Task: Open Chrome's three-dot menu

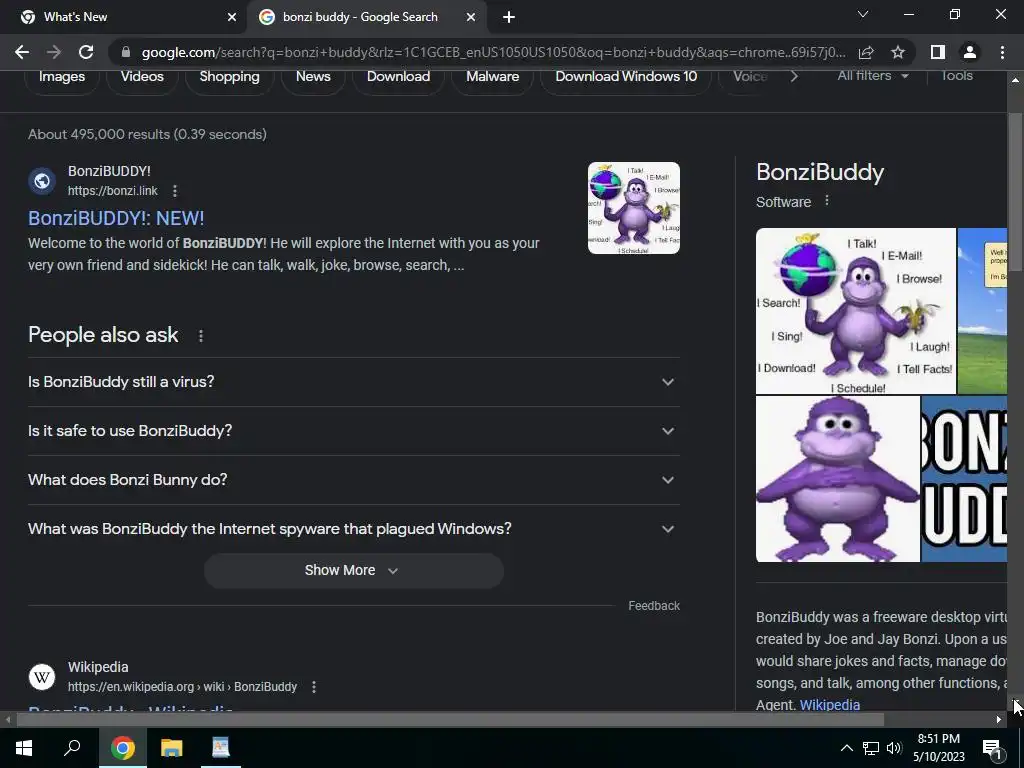Action: click(x=1002, y=52)
